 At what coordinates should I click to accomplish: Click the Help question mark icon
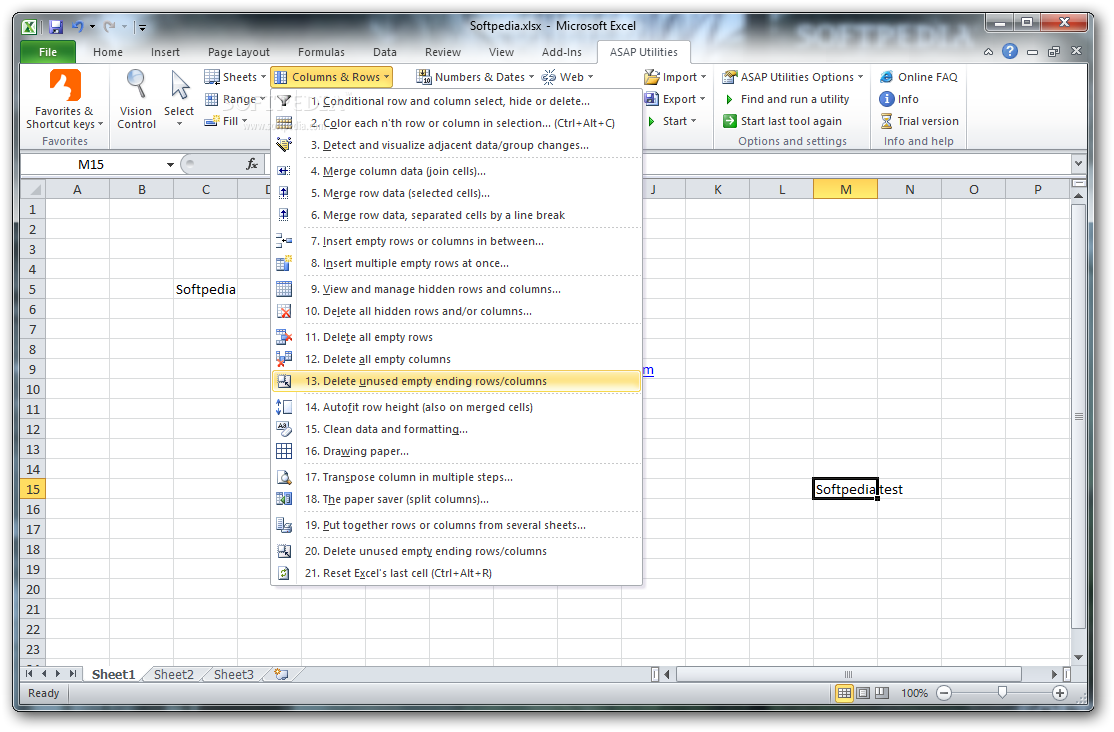[x=1010, y=51]
